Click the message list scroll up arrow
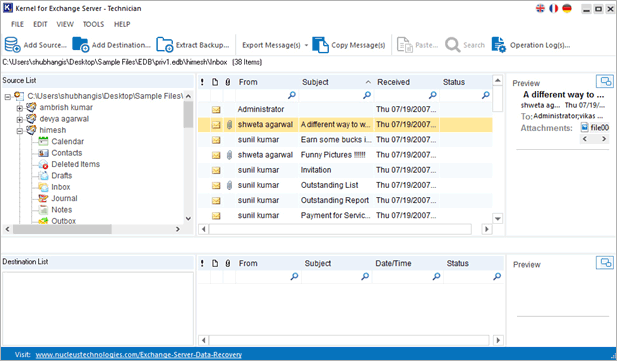This screenshot has width=617, height=361. pos(498,80)
